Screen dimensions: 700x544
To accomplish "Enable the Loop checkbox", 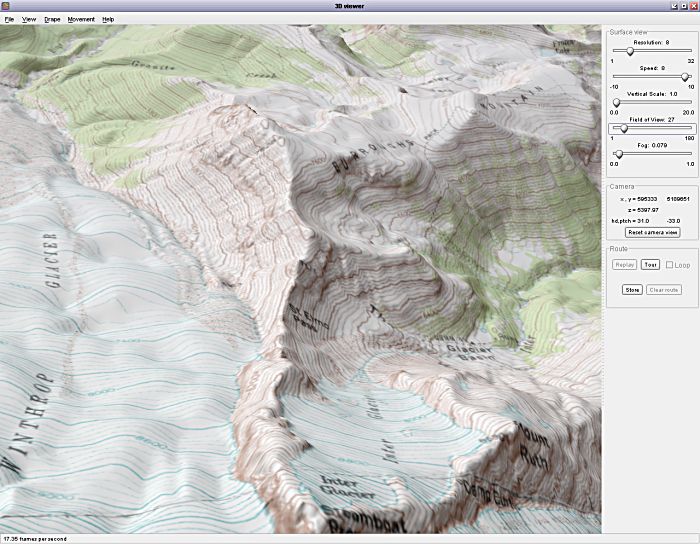I will coord(670,265).
